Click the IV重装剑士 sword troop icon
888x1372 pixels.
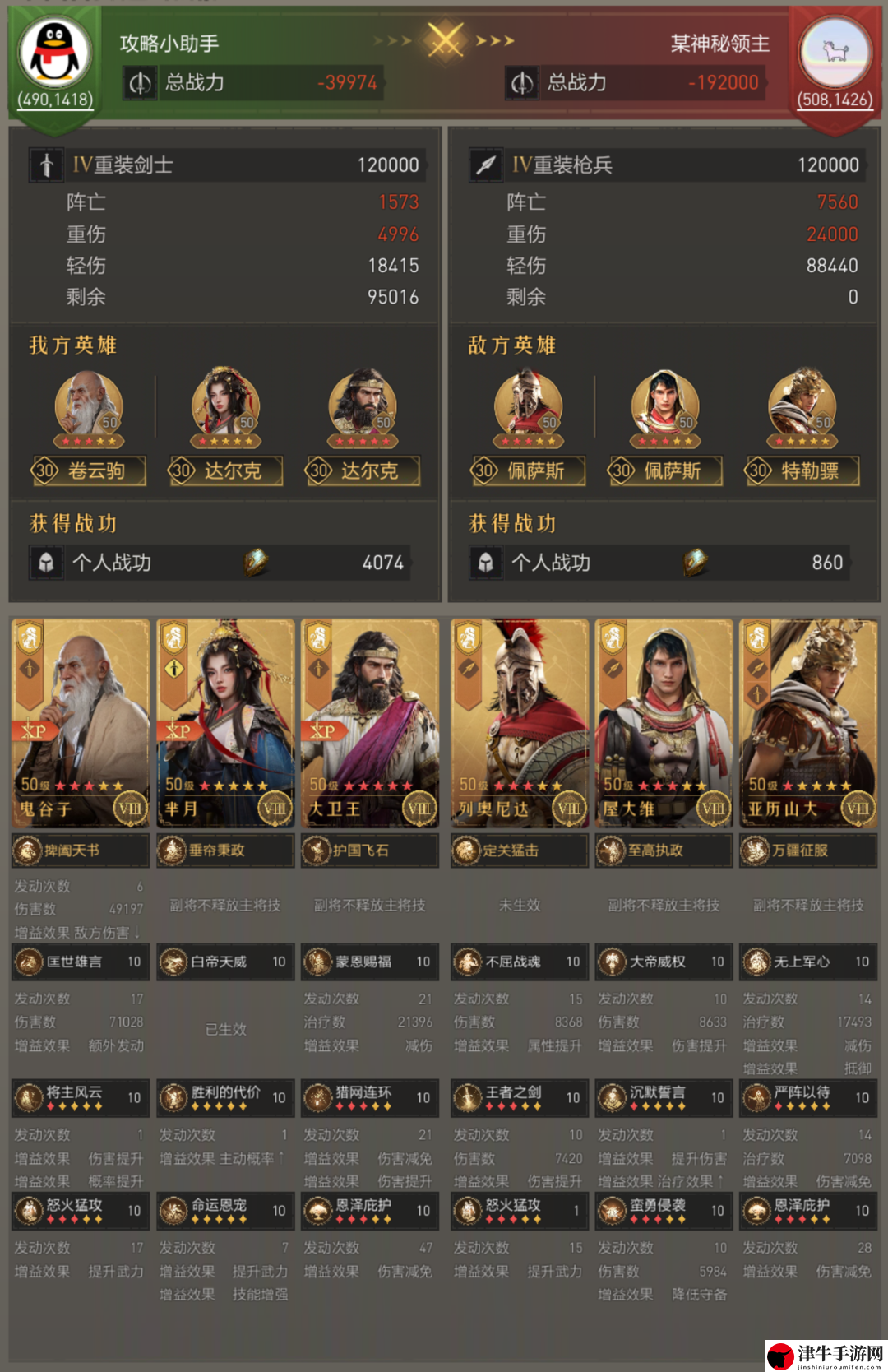tap(47, 165)
